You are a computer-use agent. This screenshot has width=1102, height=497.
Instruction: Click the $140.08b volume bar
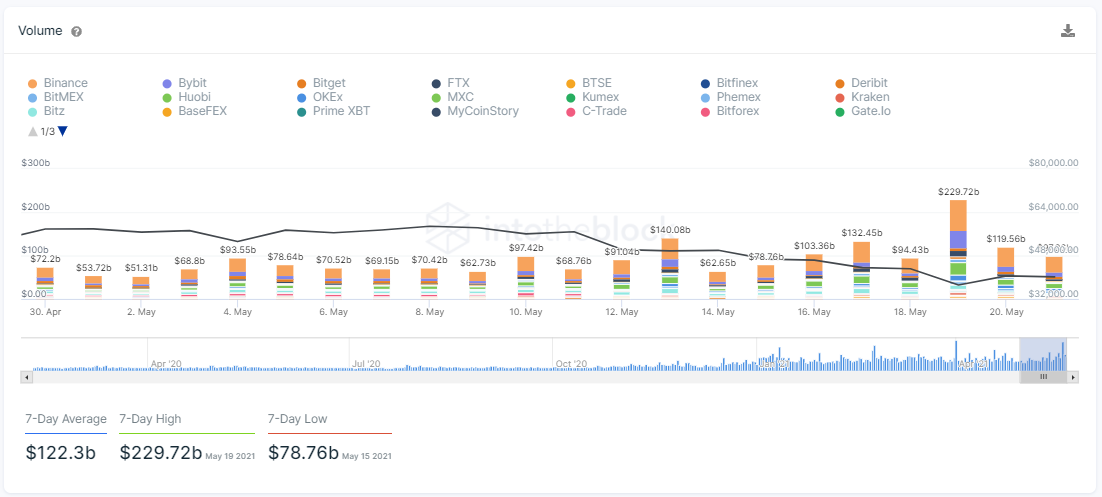pyautogui.click(x=670, y=269)
